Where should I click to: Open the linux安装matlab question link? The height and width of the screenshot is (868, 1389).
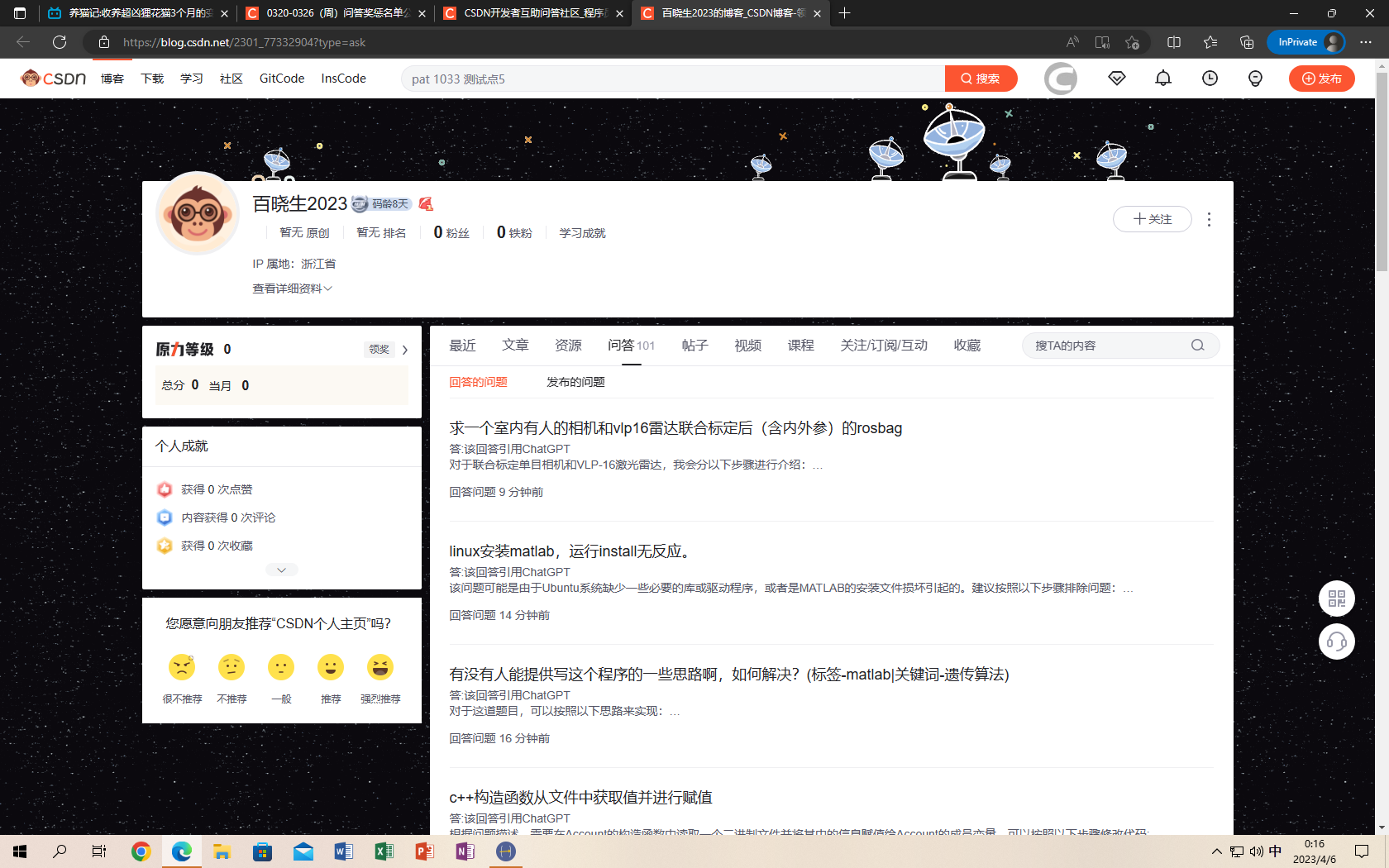pyautogui.click(x=571, y=551)
